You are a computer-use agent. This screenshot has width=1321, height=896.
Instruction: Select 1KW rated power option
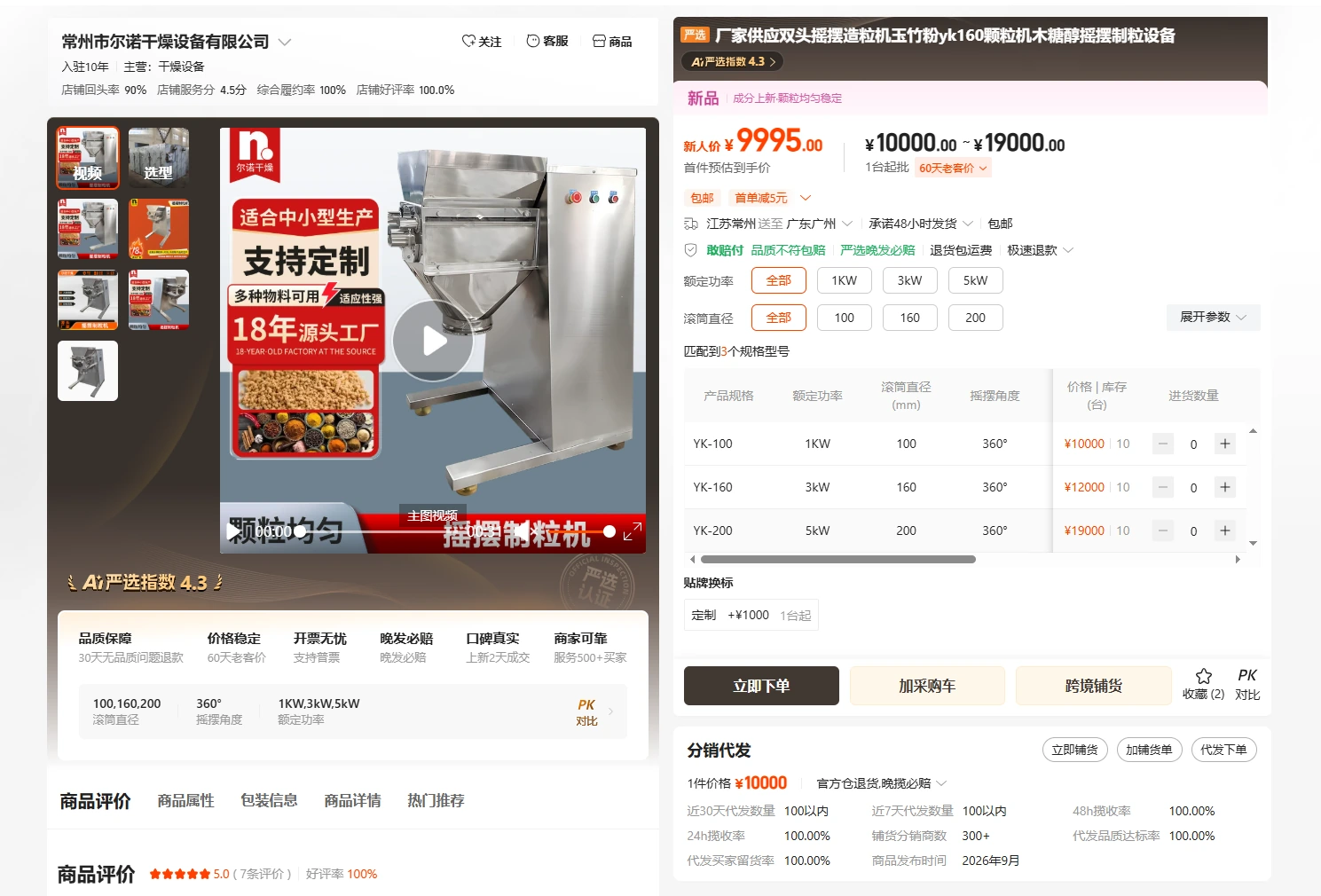point(845,280)
